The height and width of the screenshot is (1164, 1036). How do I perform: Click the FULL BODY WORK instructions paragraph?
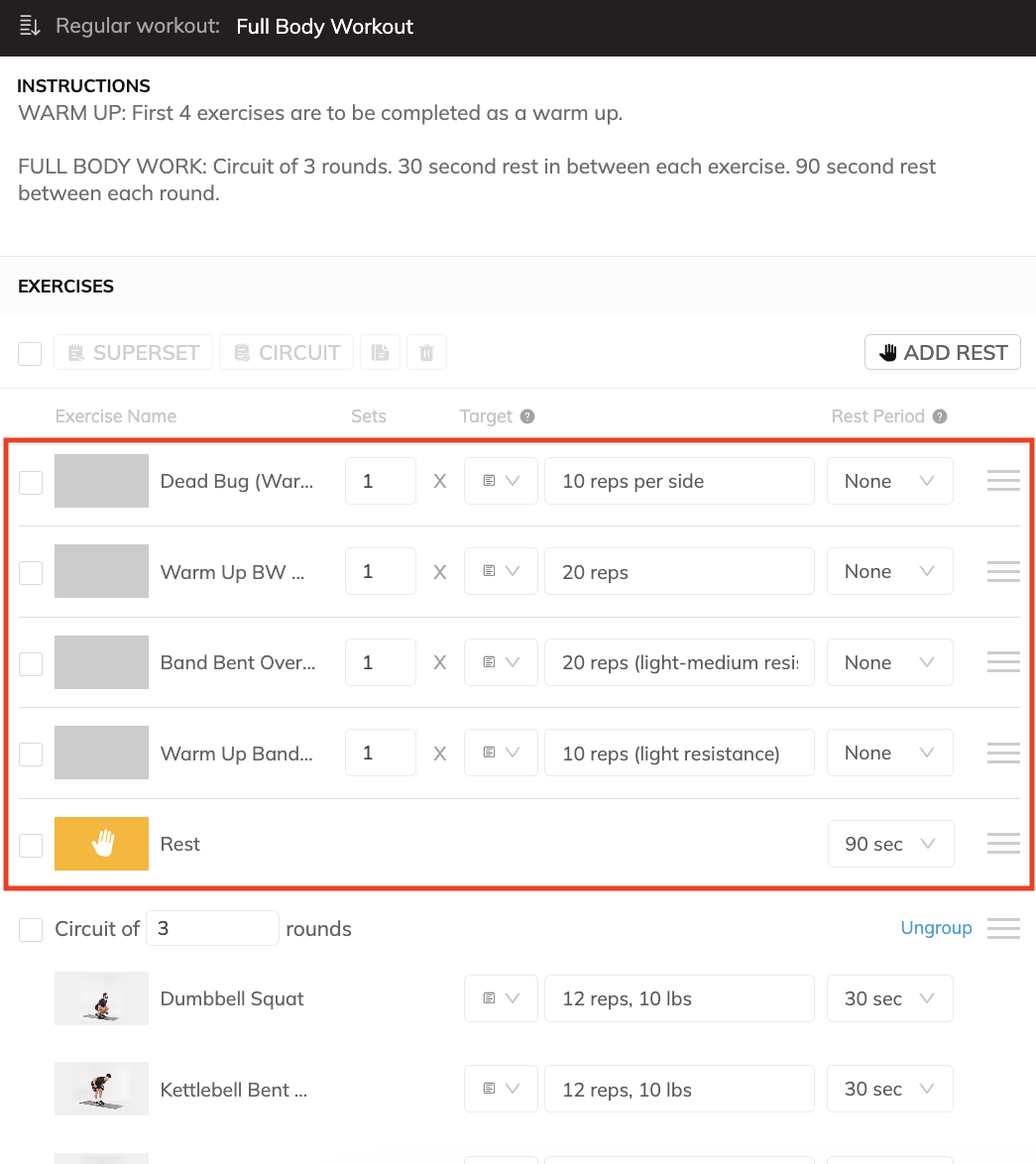[x=477, y=179]
